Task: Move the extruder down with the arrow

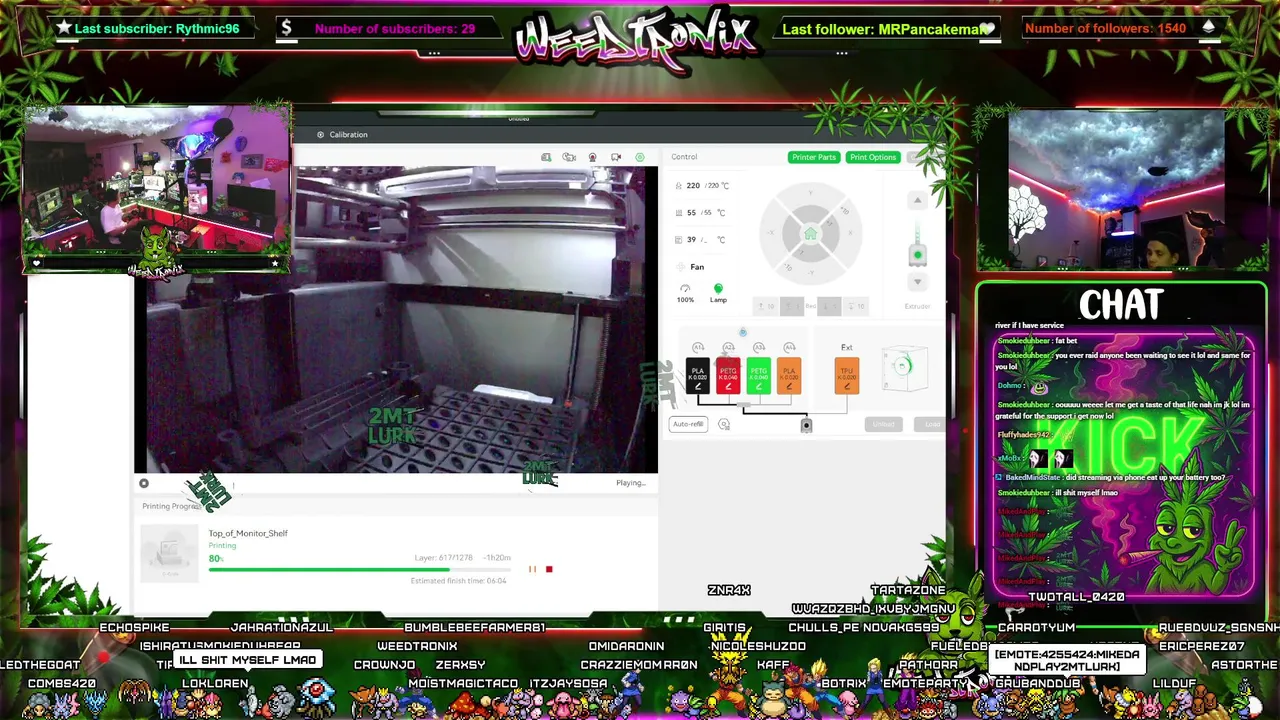Action: click(917, 282)
